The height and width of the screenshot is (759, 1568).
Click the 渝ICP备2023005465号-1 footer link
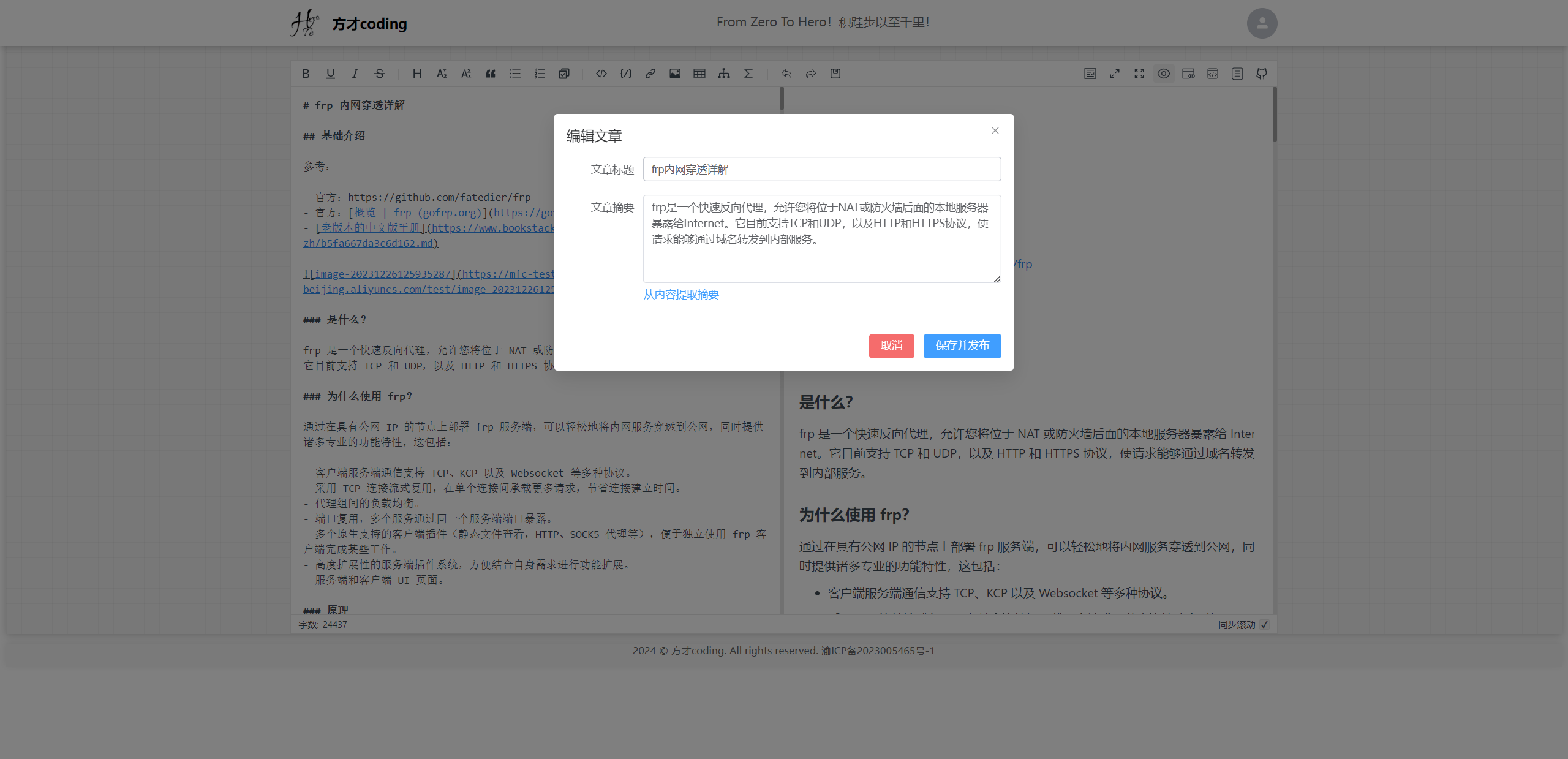pos(878,651)
